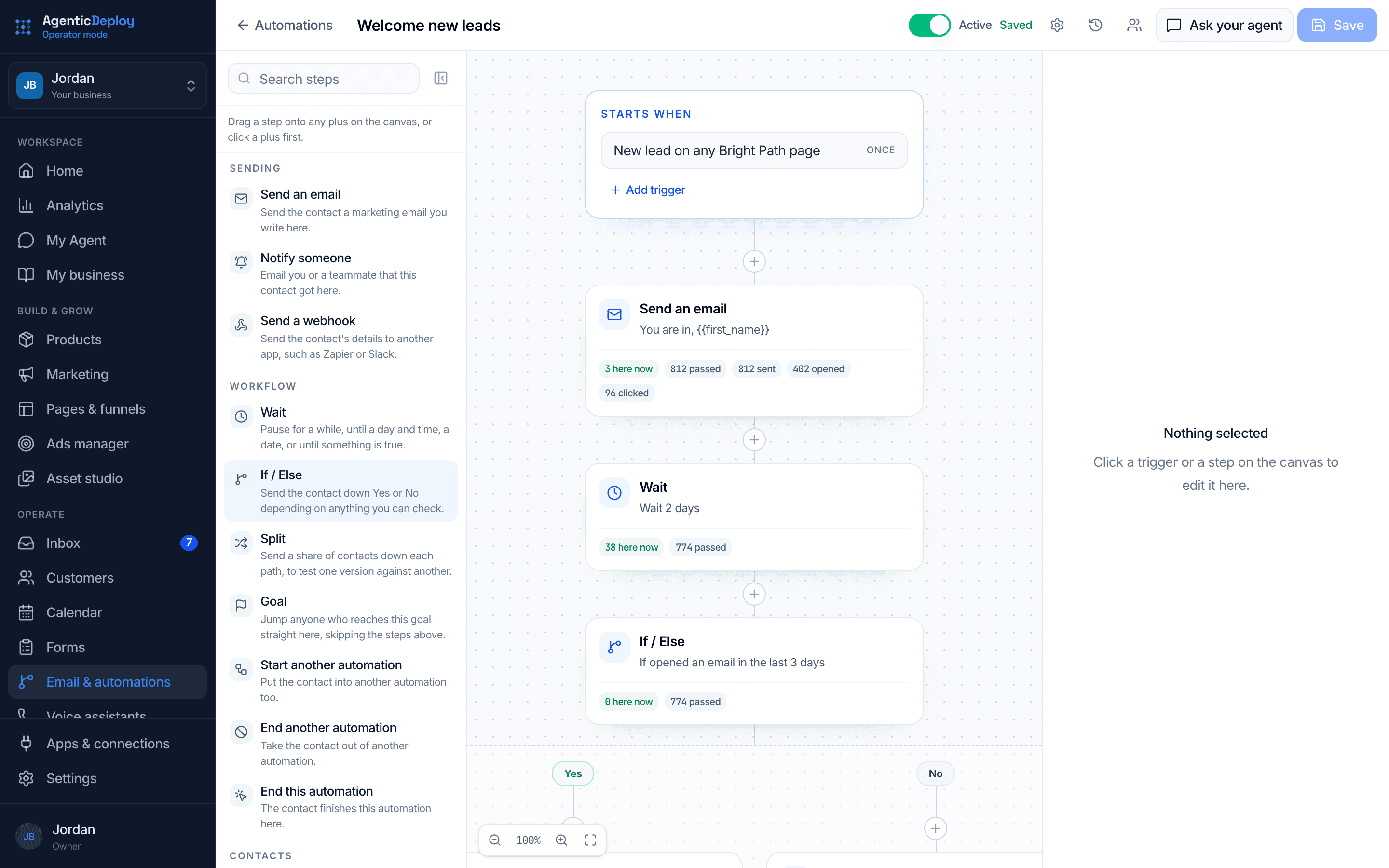Select the Wait clock step in palette
This screenshot has height=868, width=1389.
[341, 428]
